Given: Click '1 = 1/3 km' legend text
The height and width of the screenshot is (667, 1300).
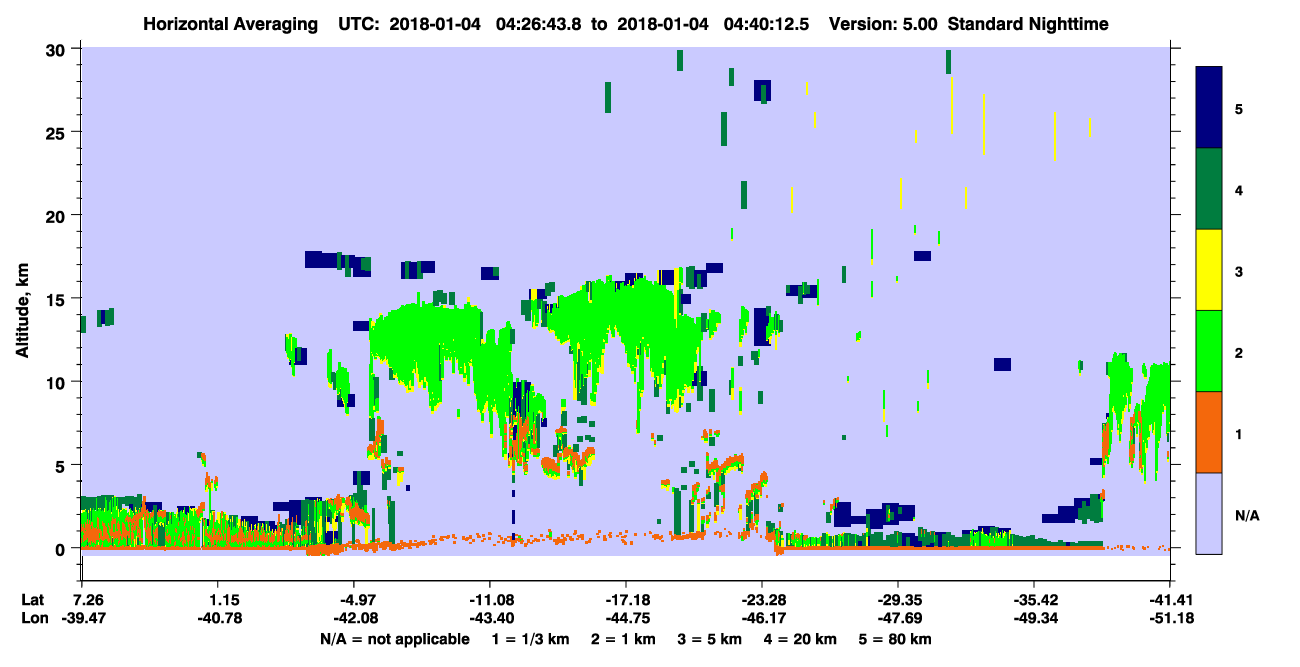Looking at the screenshot, I should [530, 639].
